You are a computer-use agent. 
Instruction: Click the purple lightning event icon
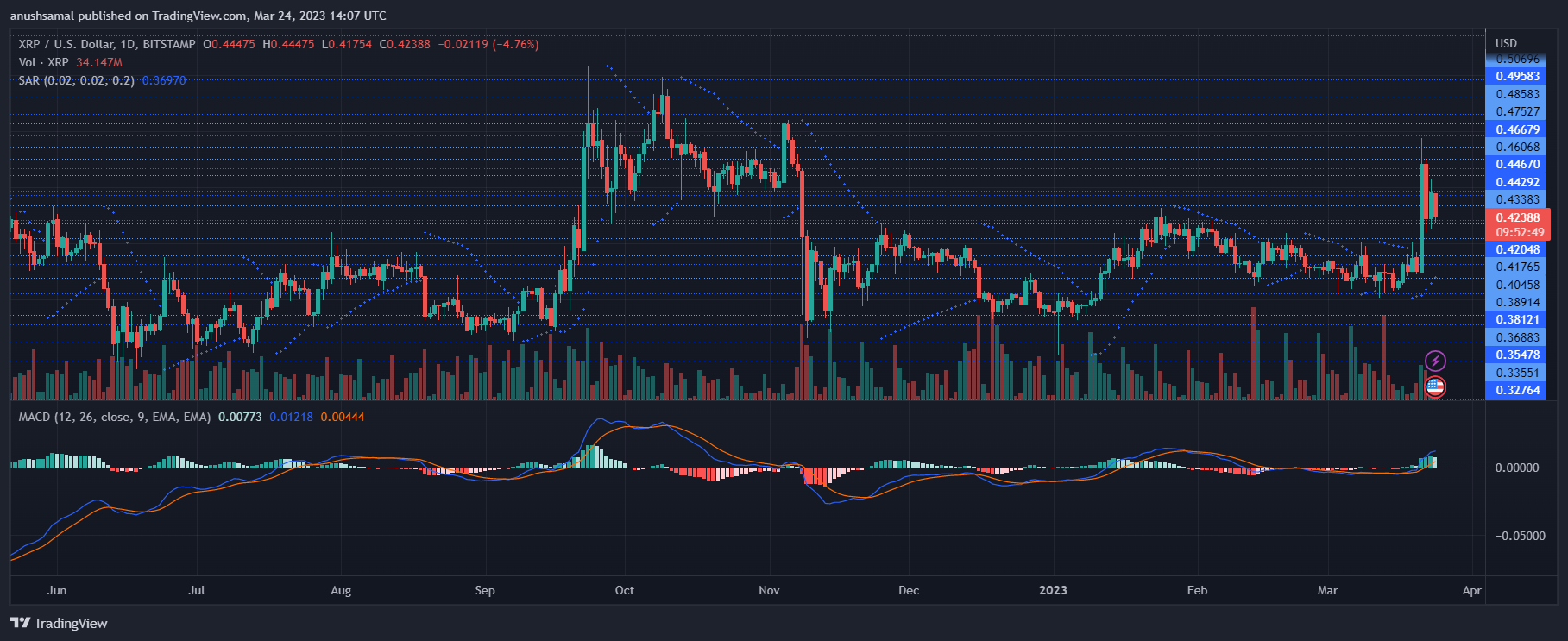click(1435, 361)
